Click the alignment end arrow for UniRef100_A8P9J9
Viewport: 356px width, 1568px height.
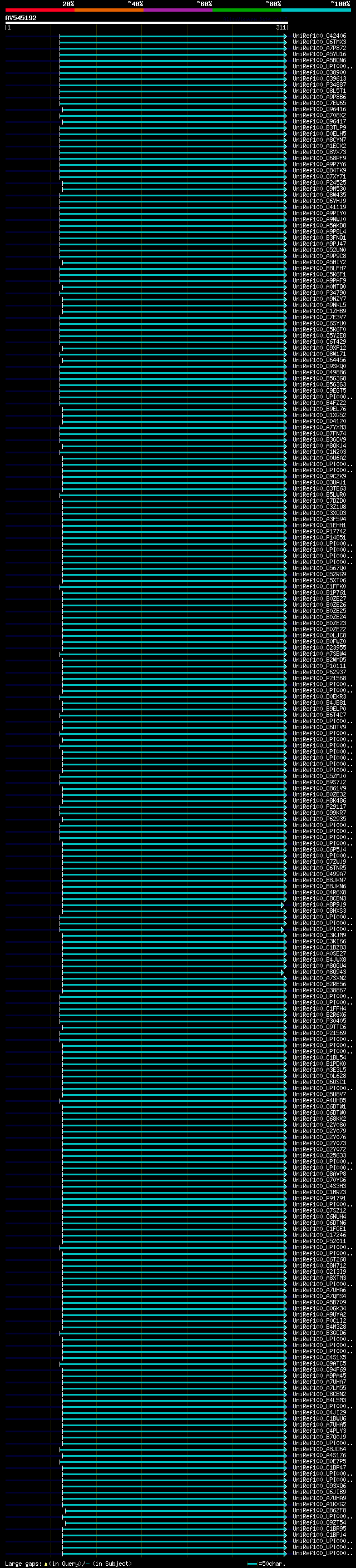tap(283, 905)
